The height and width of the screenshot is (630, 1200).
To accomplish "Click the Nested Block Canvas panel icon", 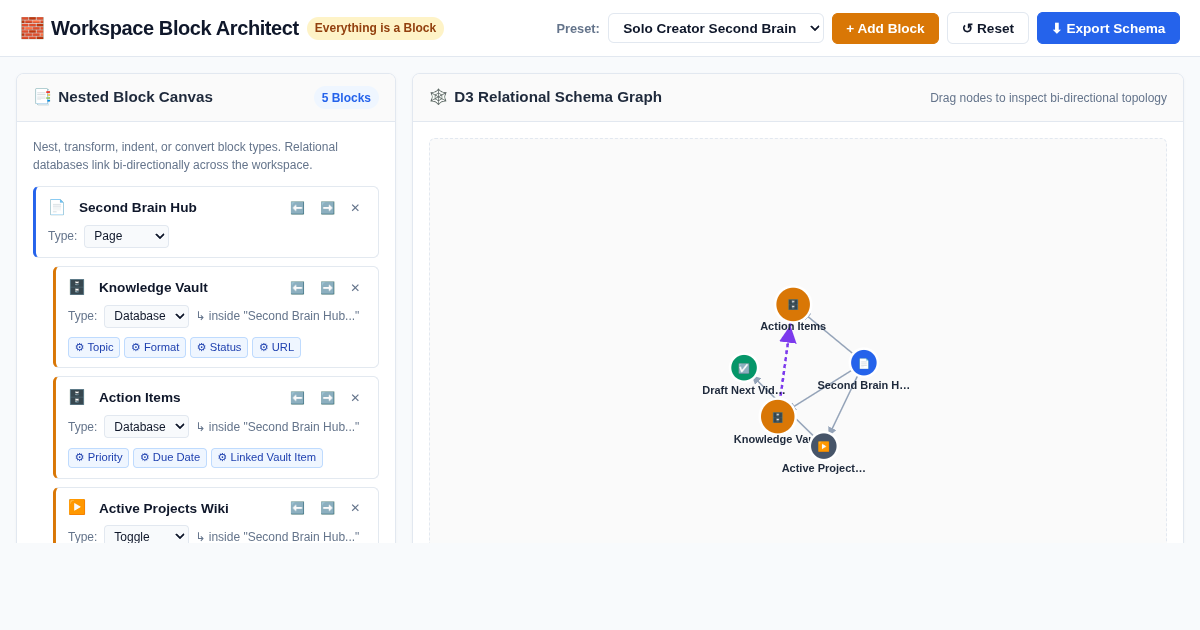I will (x=42, y=97).
